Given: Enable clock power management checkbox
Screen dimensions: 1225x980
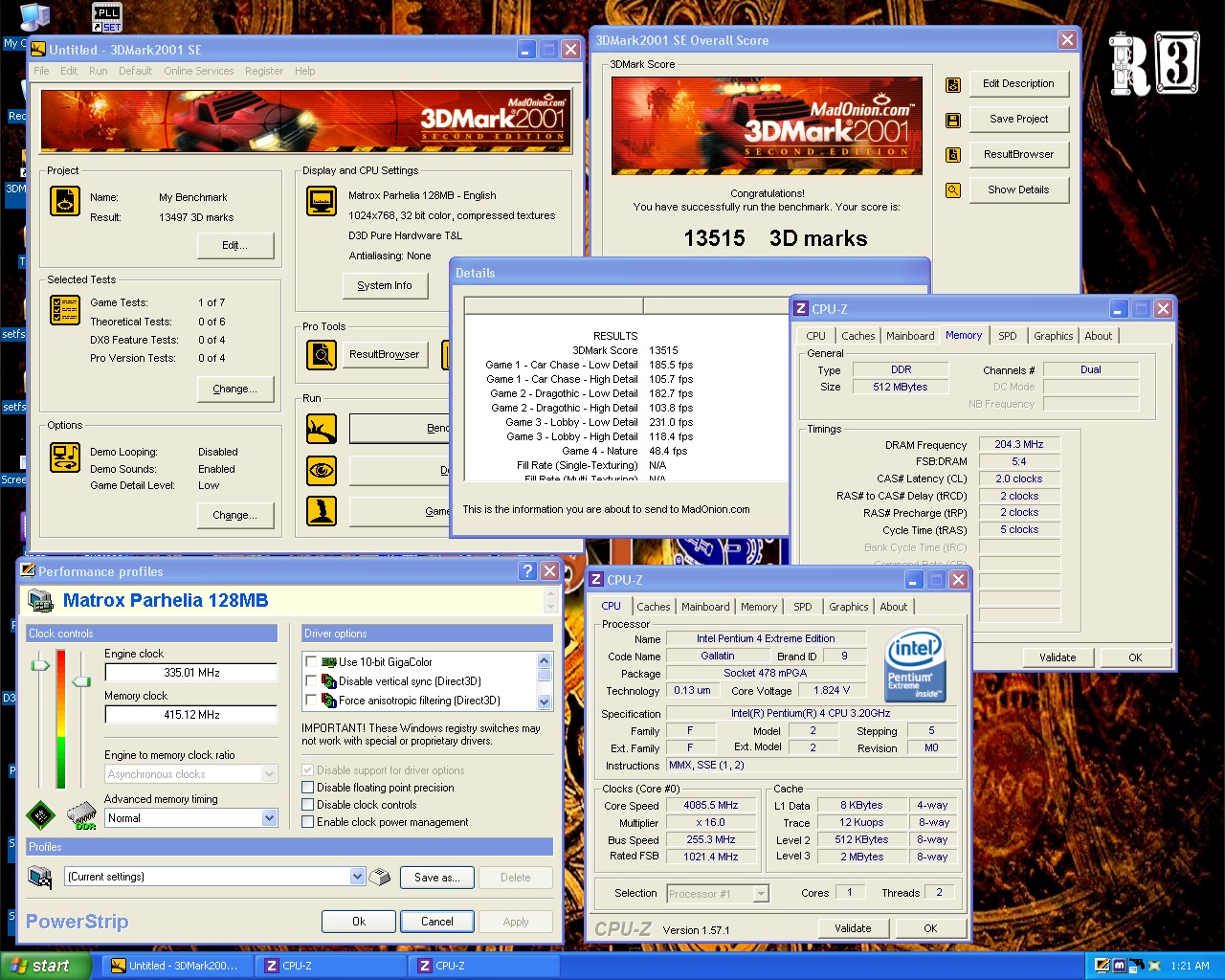Looking at the screenshot, I should pyautogui.click(x=308, y=822).
